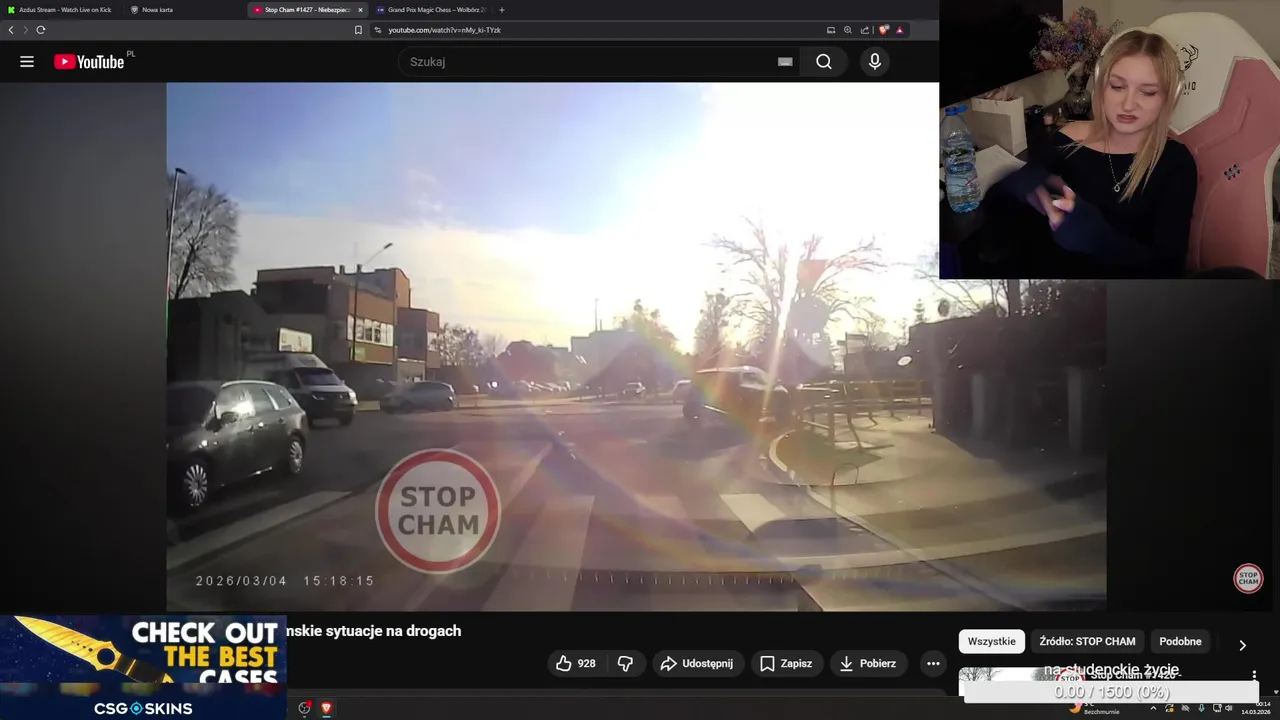Switch to the Azdus Stream Kick tab
Image resolution: width=1280 pixels, height=720 pixels.
pyautogui.click(x=60, y=10)
